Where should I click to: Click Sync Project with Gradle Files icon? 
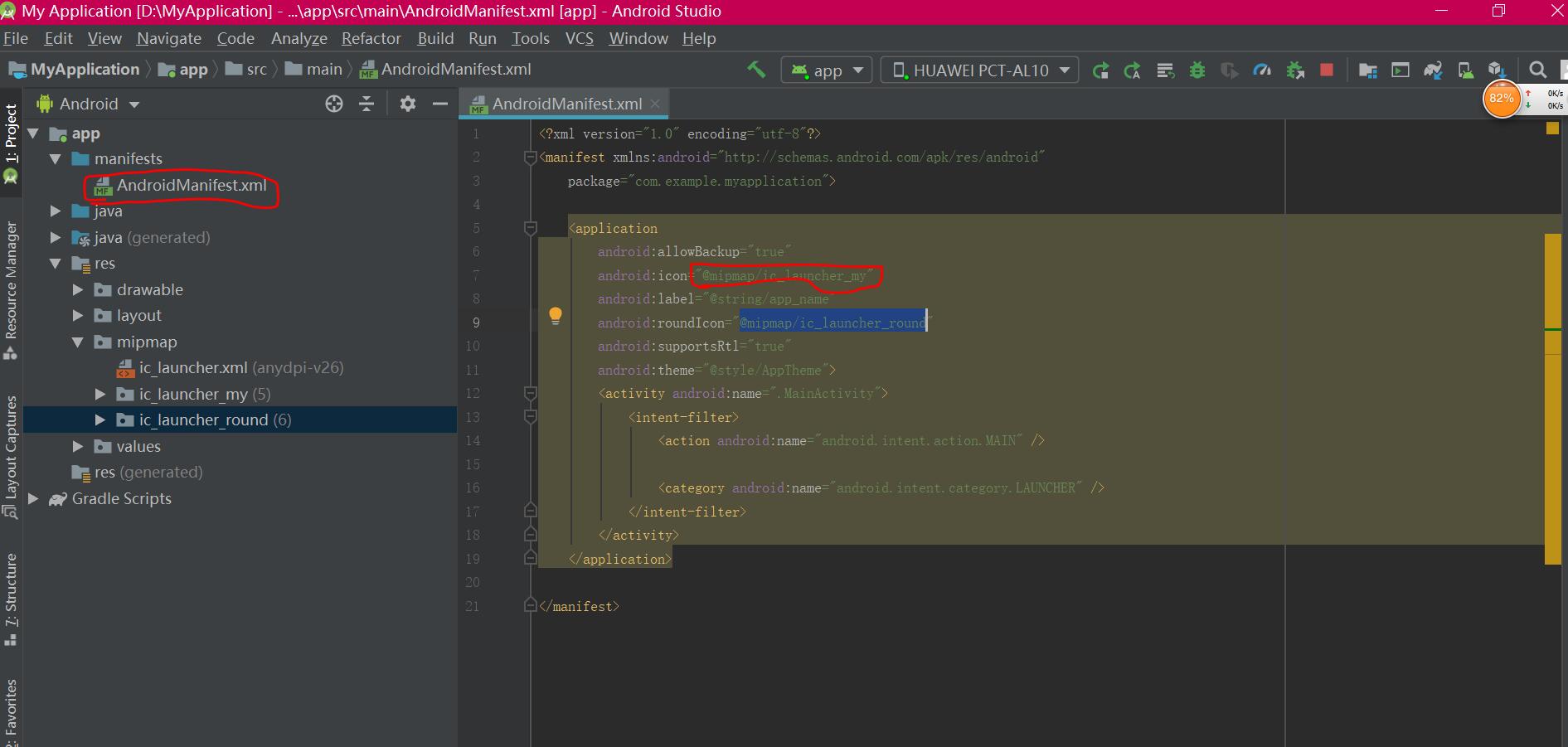coord(1433,70)
